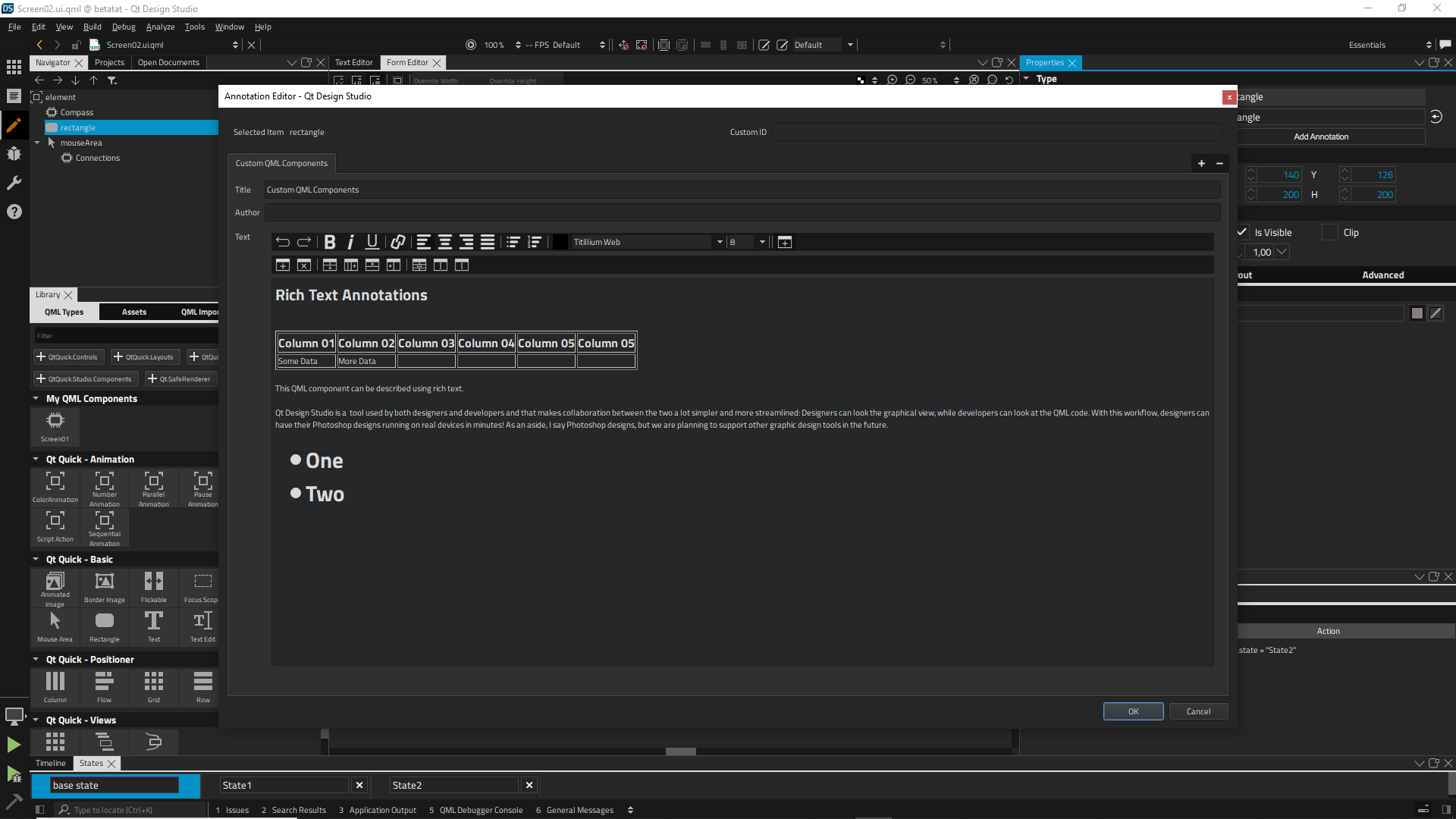Screen dimensions: 1456x819
Task: Click OK to confirm the annotation
Action: pos(1133,711)
